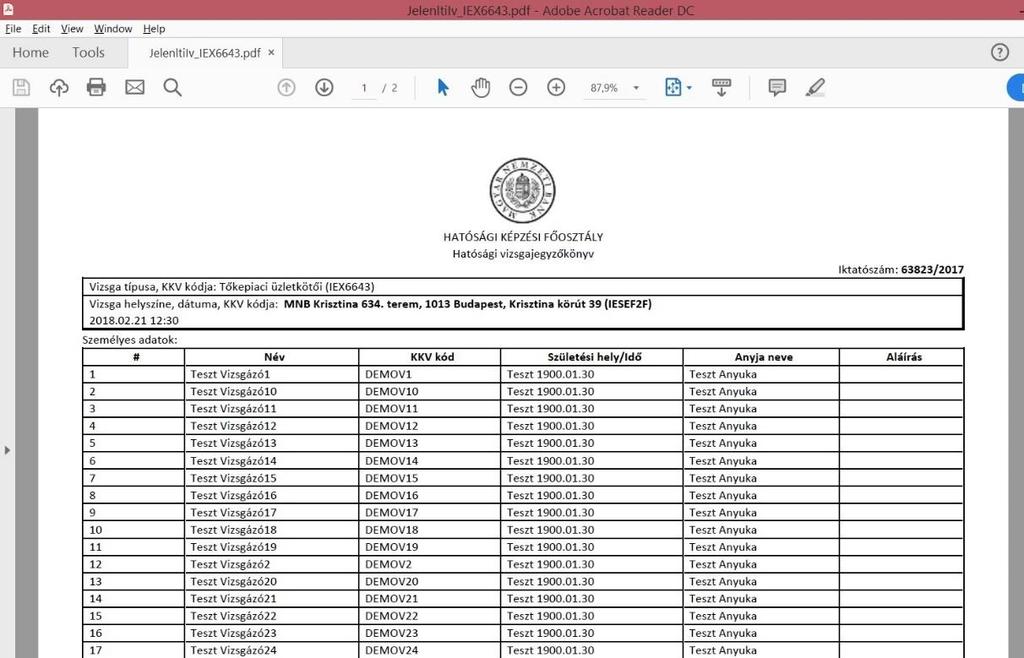Click the KKV kód column header
This screenshot has width=1024, height=658.
pos(432,357)
